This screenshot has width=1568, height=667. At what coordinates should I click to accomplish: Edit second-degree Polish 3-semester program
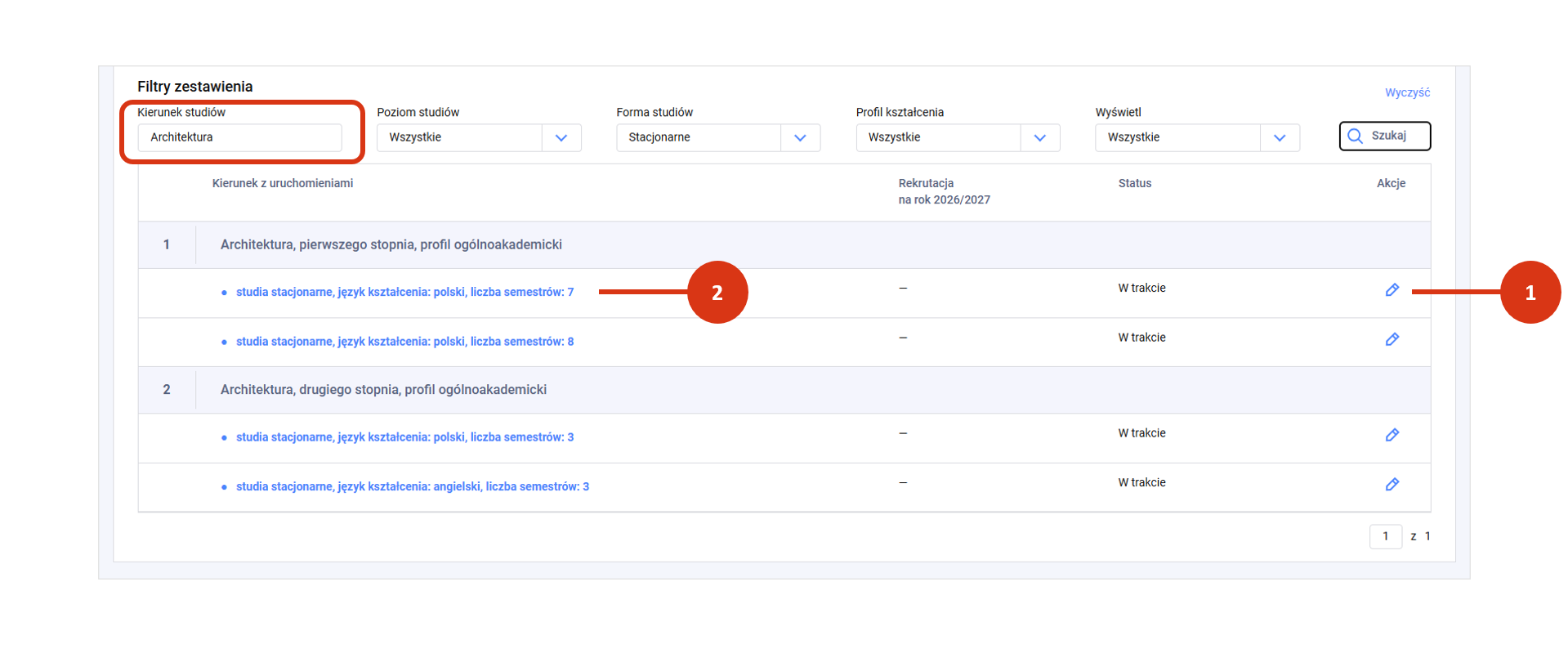pyautogui.click(x=1392, y=435)
